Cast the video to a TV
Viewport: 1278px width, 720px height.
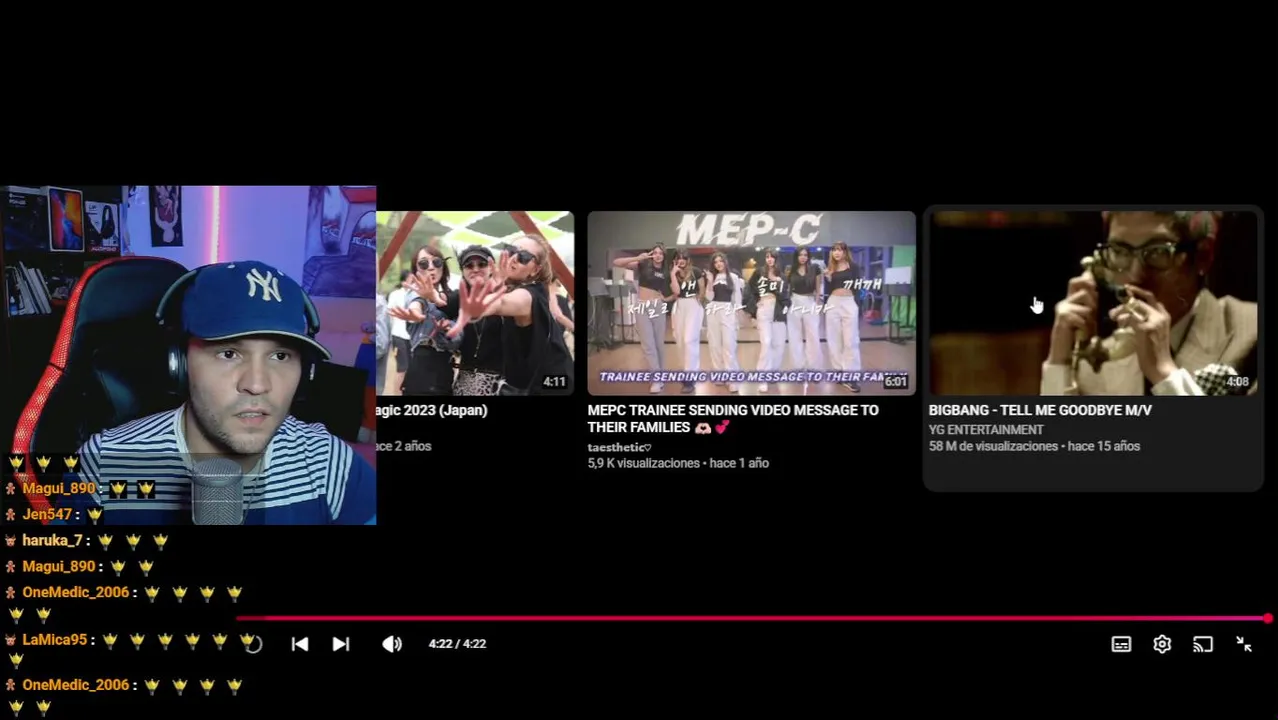click(x=1203, y=645)
